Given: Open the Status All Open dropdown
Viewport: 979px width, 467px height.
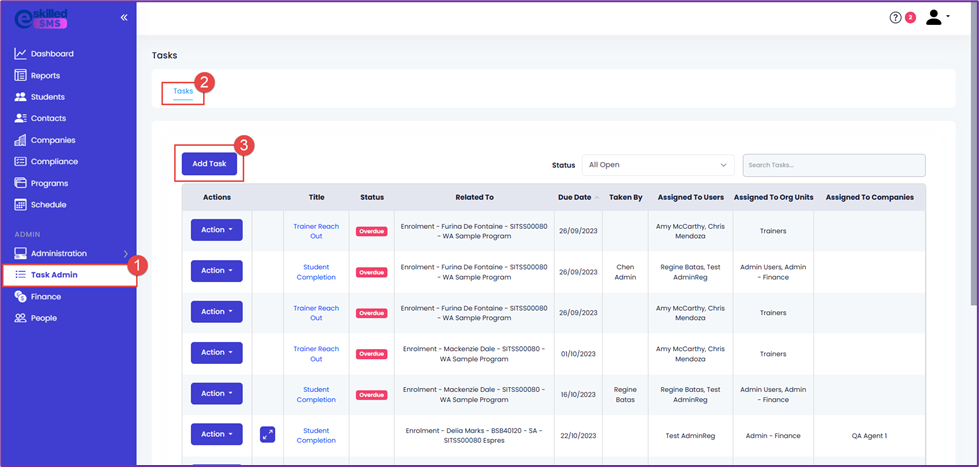Looking at the screenshot, I should coord(658,165).
